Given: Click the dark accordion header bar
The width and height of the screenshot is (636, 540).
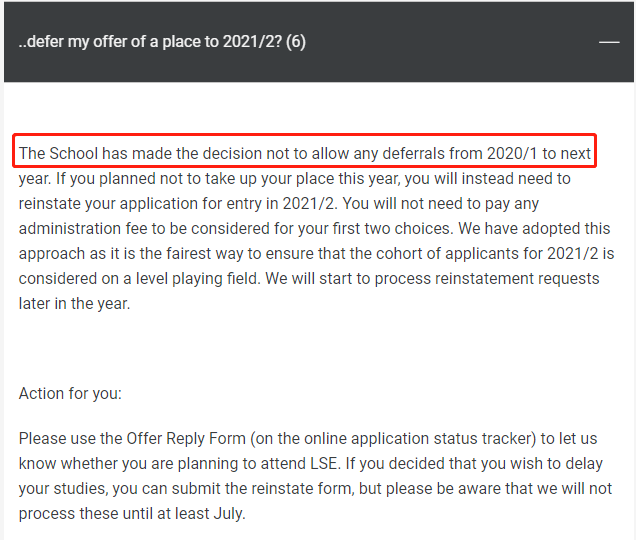Looking at the screenshot, I should pos(400,43).
